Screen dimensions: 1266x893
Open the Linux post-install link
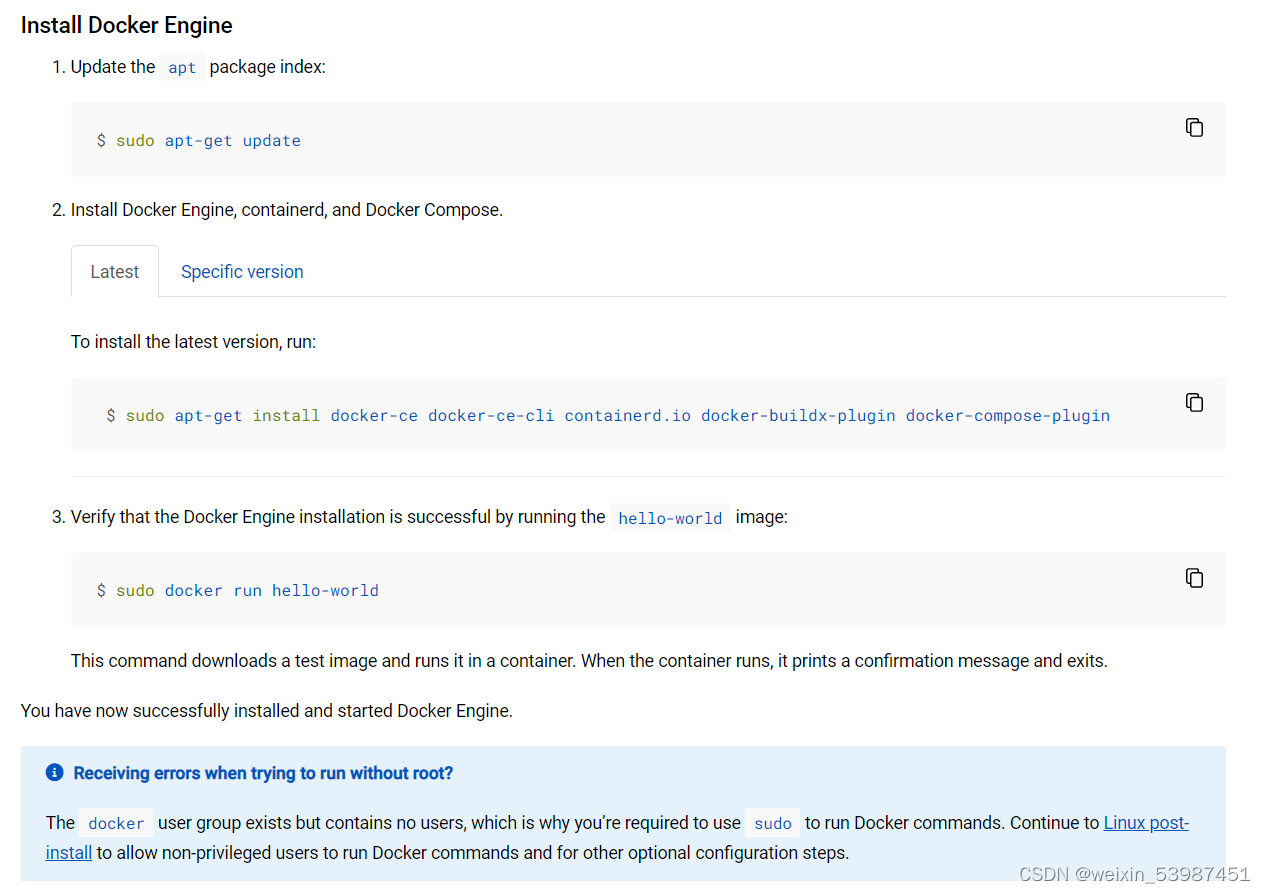pos(1146,822)
